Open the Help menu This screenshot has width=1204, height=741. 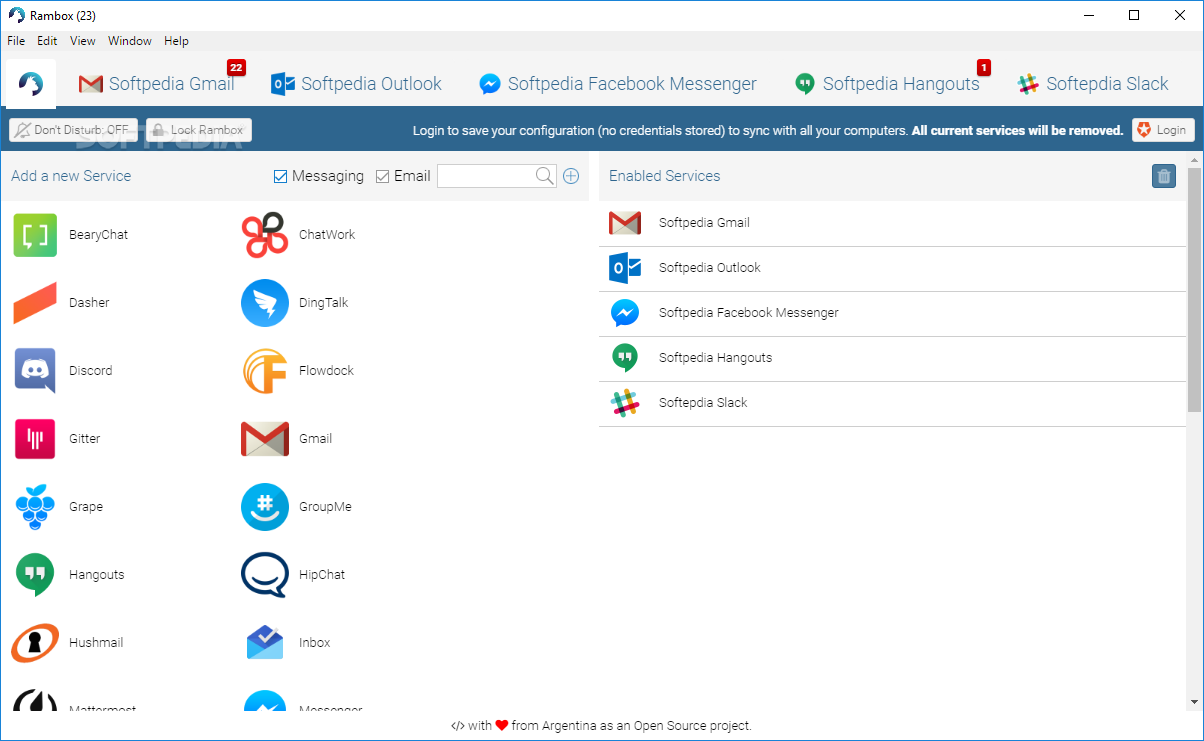[x=176, y=41]
